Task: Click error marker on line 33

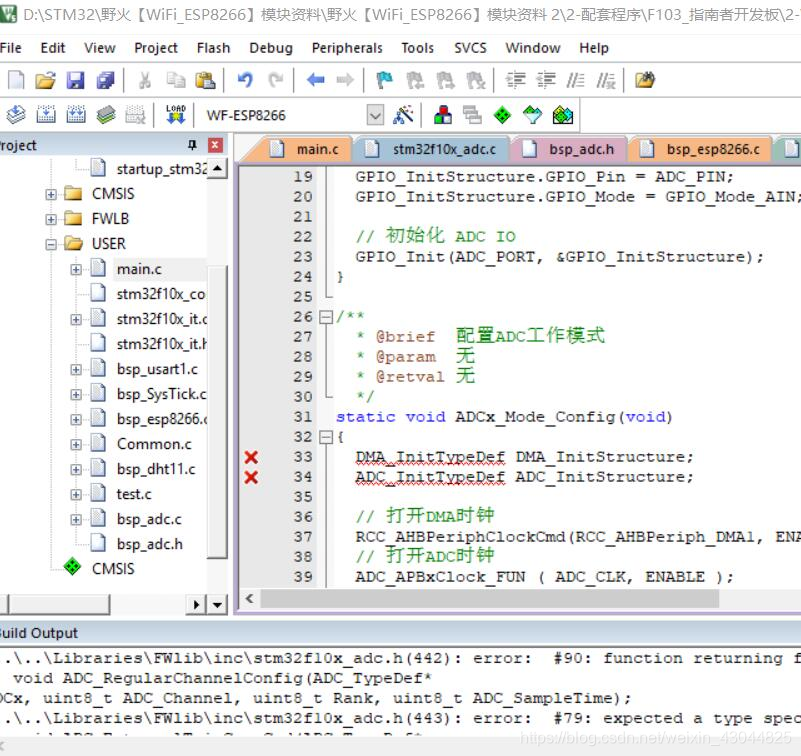Action: point(251,457)
